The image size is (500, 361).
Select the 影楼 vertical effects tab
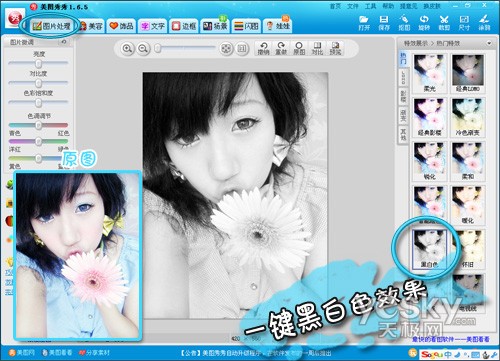(x=403, y=96)
